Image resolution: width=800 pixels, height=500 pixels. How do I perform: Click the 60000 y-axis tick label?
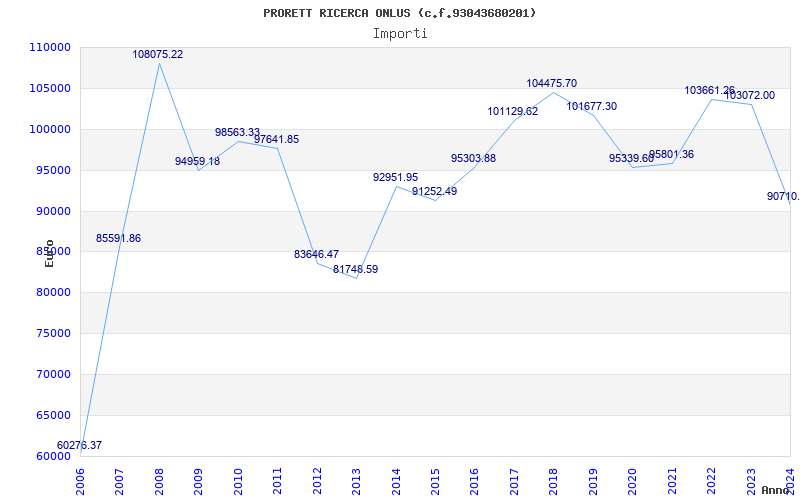tap(53, 456)
